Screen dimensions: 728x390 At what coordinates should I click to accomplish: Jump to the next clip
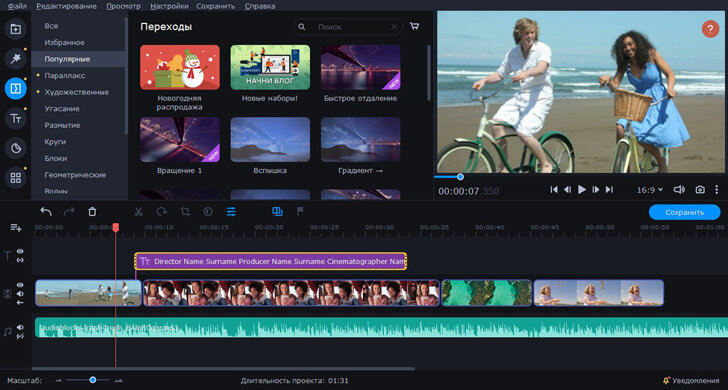pyautogui.click(x=610, y=189)
